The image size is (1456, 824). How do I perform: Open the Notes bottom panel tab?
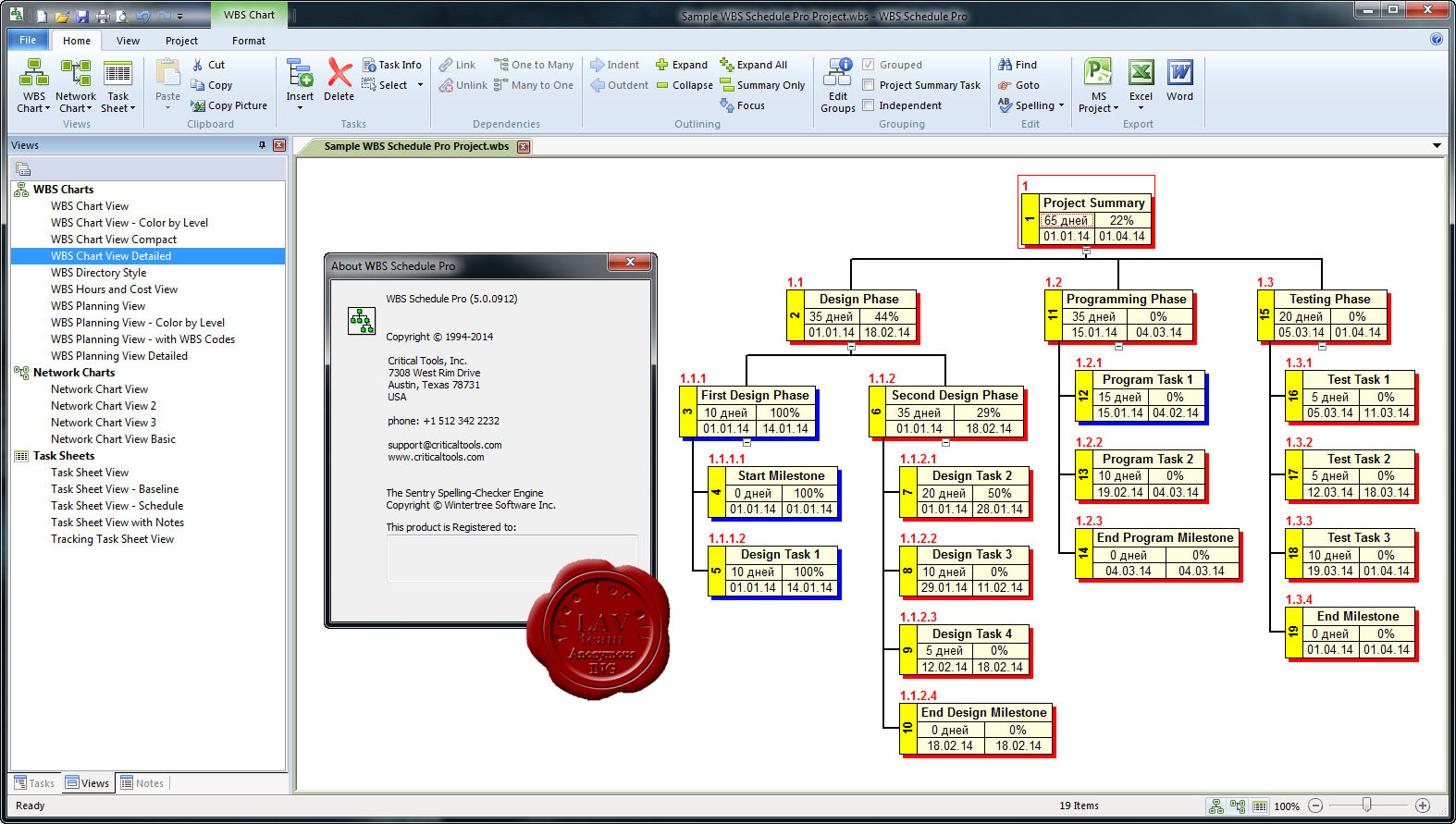pyautogui.click(x=142, y=783)
